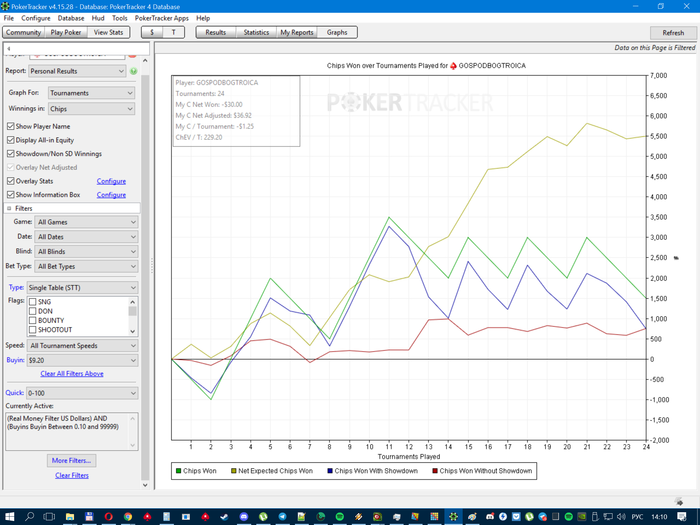Screen dimensions: 700x525
Task: Open the Speed dropdown showing All Tournament Speeds
Action: (83, 346)
